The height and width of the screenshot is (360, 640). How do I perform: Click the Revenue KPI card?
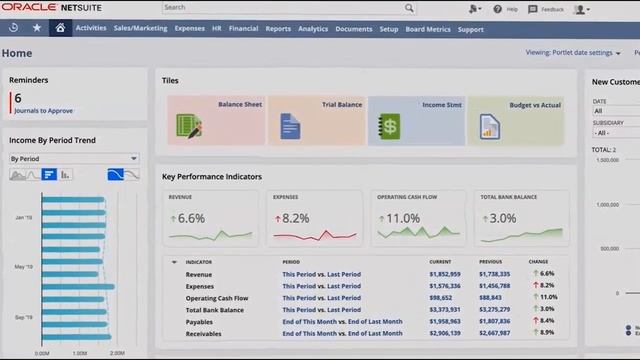pos(211,218)
